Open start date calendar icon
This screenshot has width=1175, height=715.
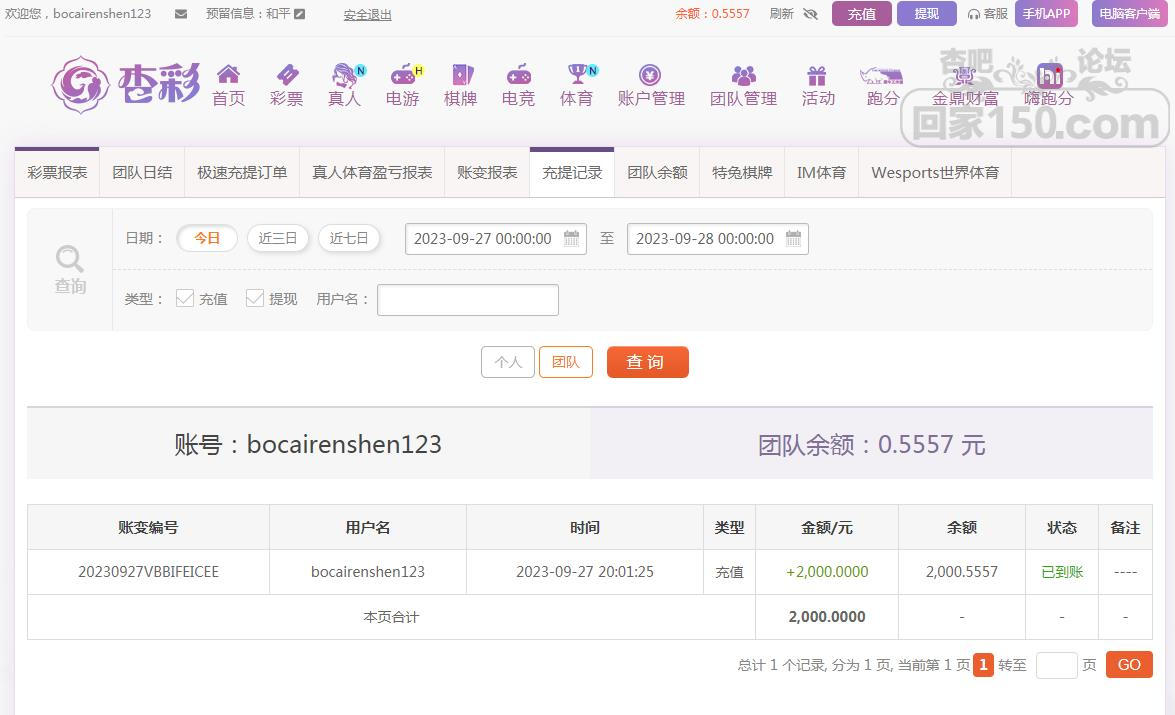click(571, 238)
